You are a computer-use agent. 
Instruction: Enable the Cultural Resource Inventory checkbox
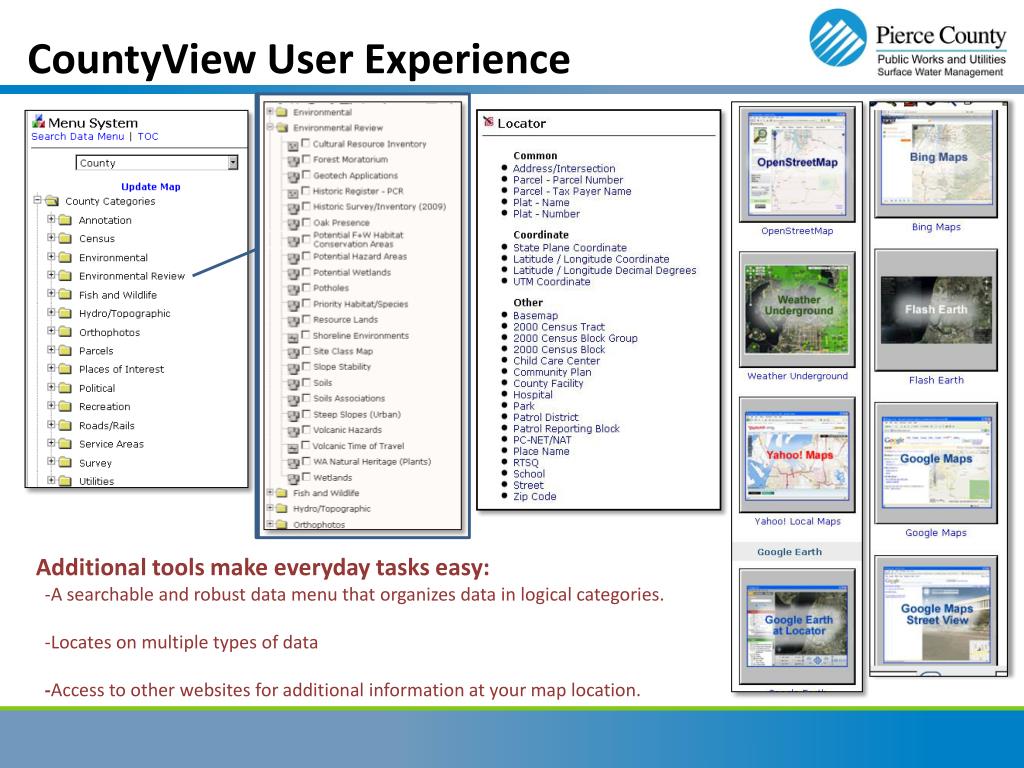[306, 143]
